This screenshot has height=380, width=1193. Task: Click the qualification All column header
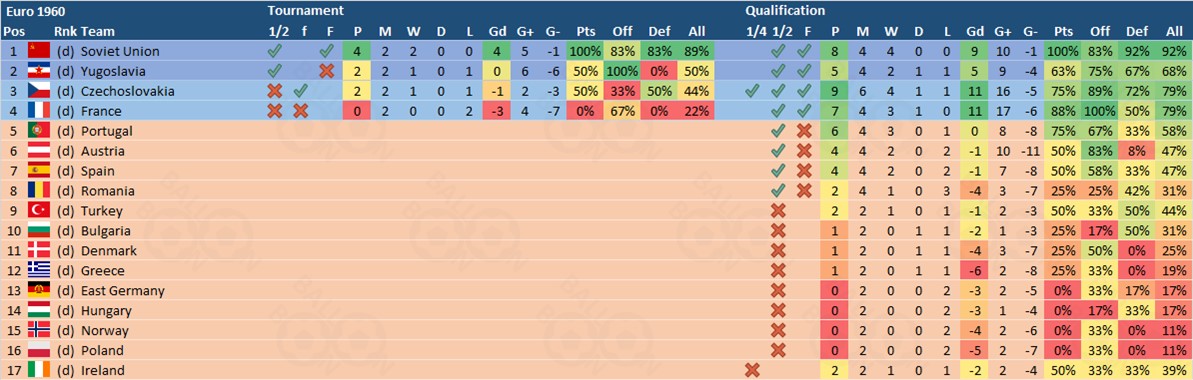click(1174, 31)
